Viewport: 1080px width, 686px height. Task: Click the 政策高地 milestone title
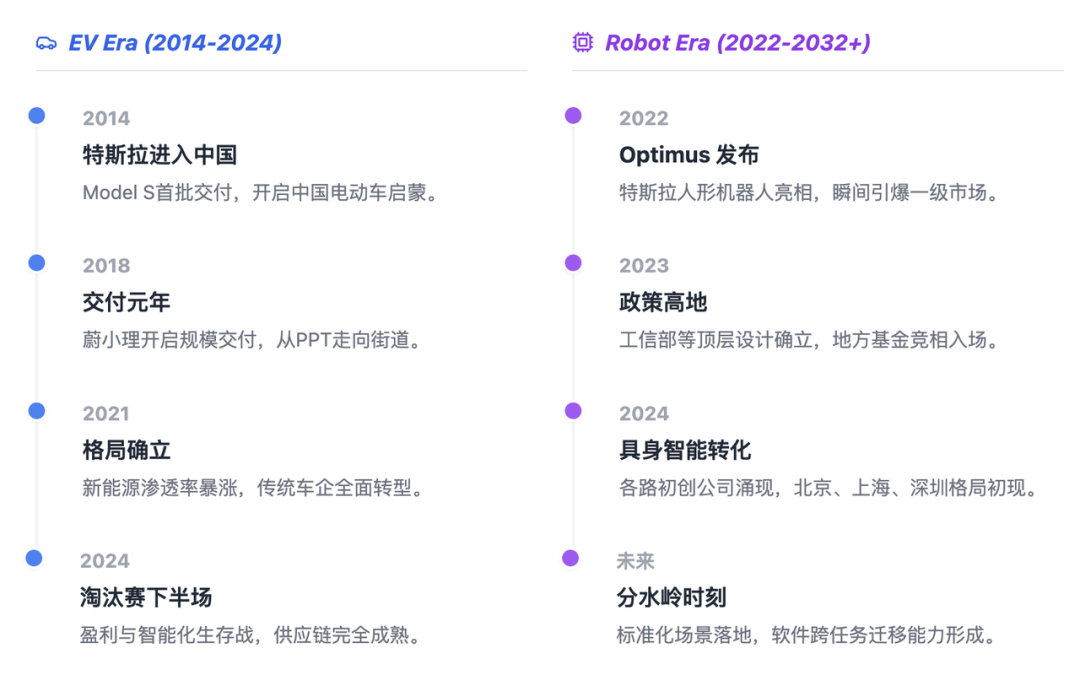[x=663, y=302]
